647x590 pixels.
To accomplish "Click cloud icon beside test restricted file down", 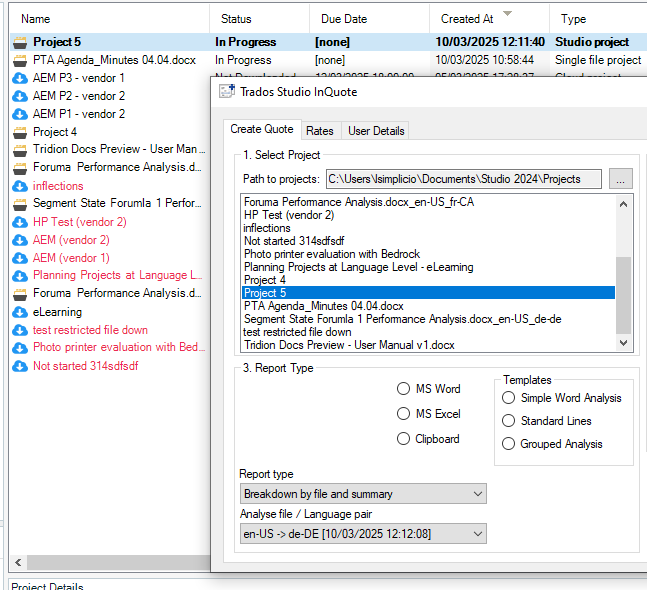I will tap(20, 330).
